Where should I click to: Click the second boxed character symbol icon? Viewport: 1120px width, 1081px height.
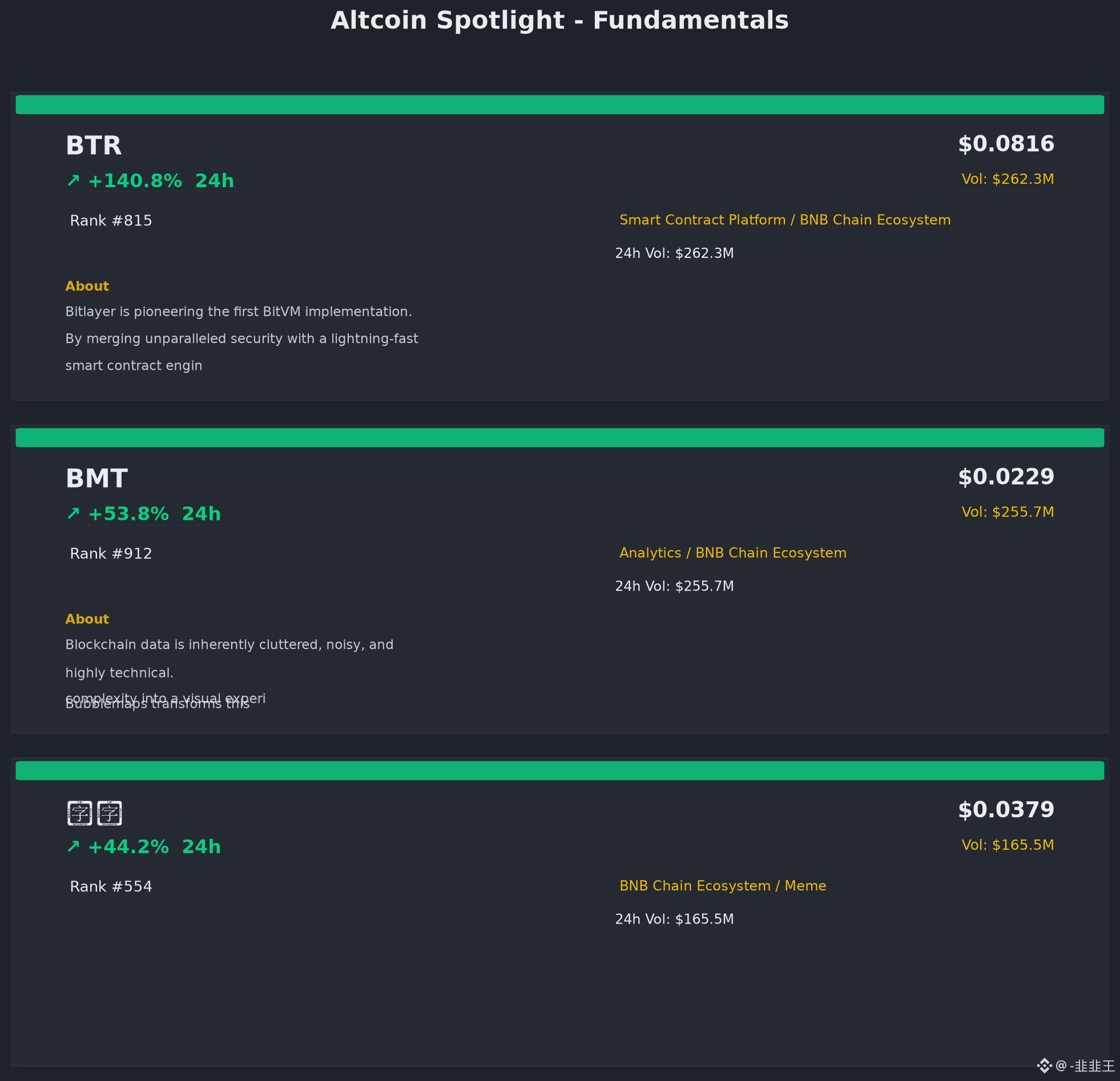coord(110,813)
